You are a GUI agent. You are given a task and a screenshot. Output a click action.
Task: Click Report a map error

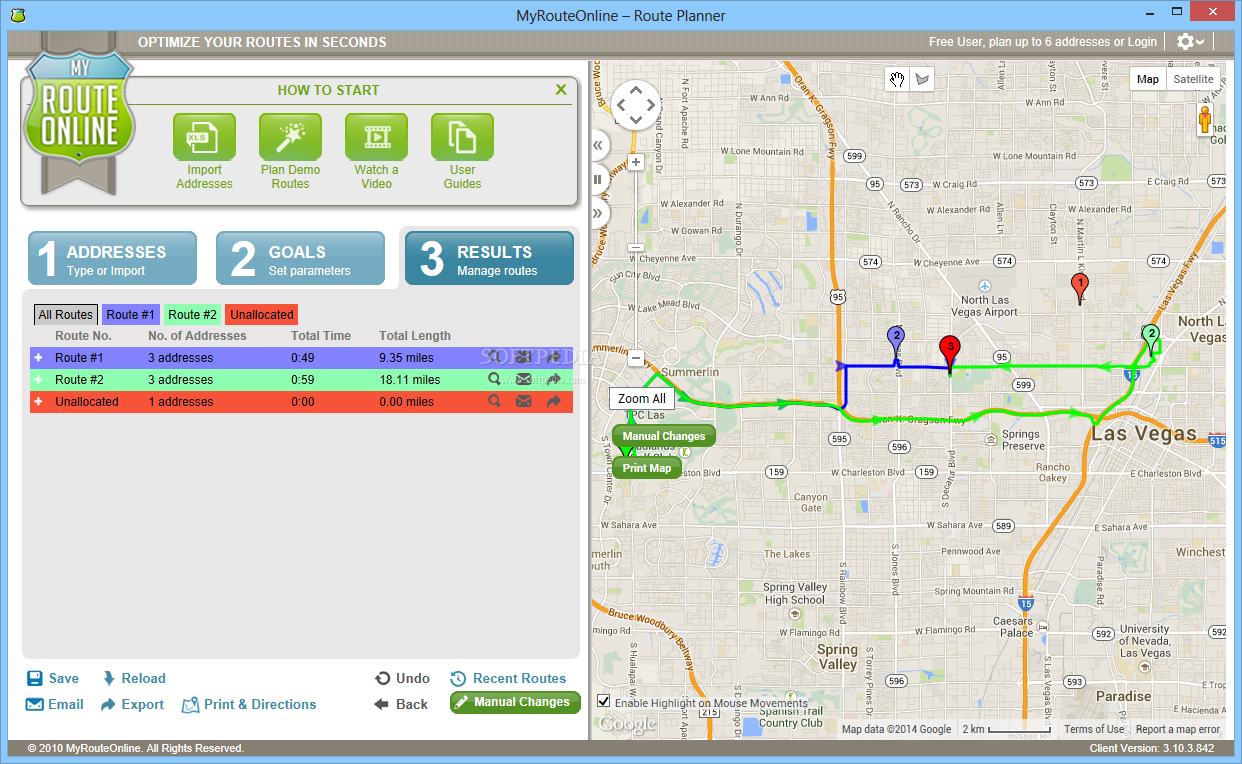1178,729
